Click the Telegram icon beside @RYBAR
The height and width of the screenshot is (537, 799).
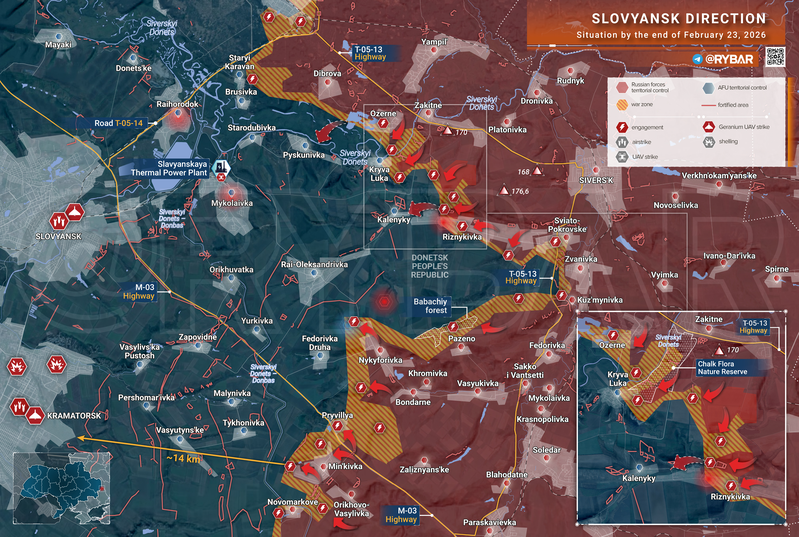click(x=697, y=60)
